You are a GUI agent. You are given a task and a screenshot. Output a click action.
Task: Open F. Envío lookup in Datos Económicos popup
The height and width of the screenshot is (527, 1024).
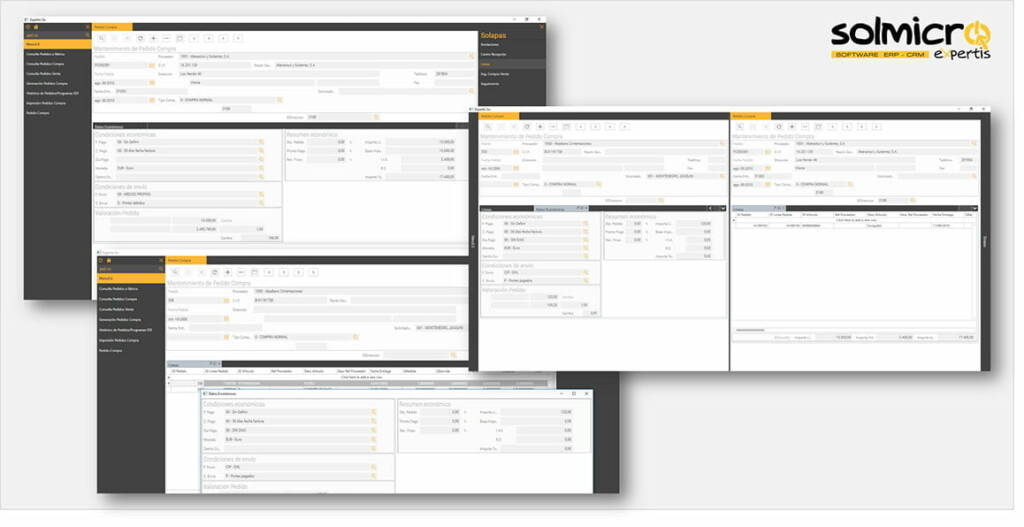coord(374,468)
